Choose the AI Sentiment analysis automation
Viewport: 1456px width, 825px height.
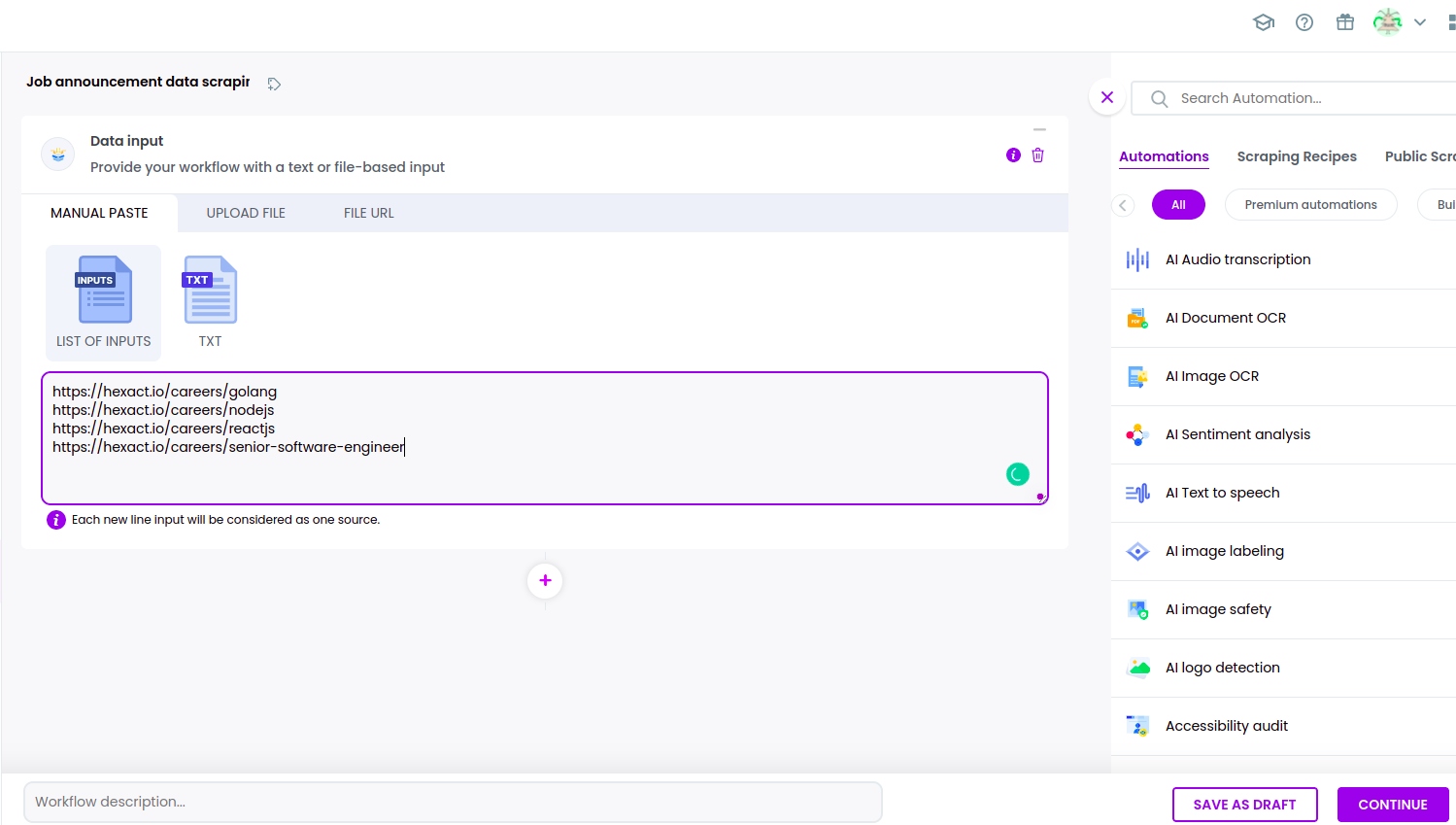[1237, 434]
